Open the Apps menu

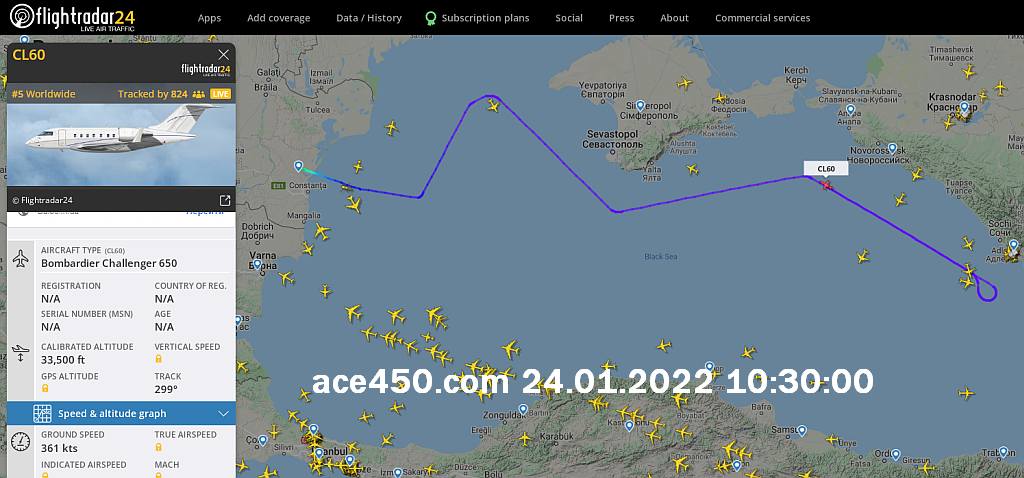210,18
